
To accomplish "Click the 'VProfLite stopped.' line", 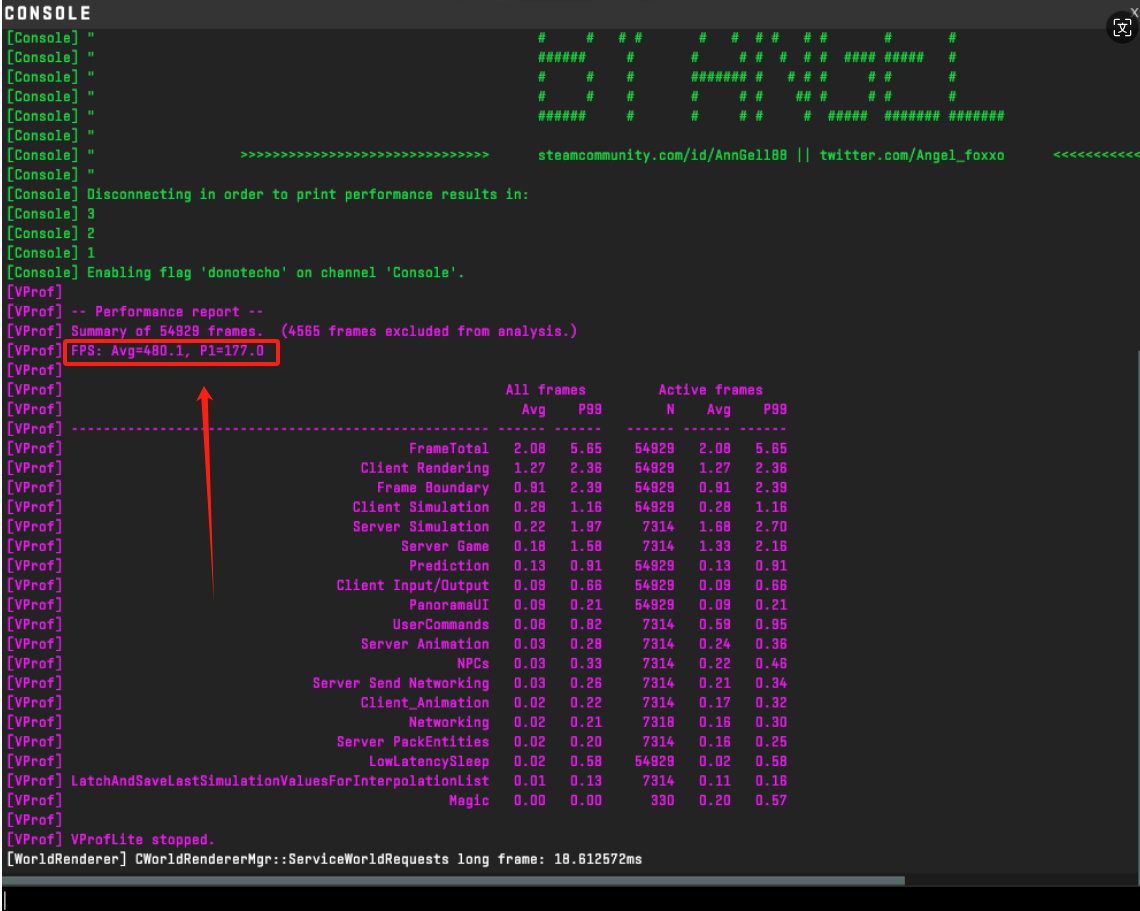I will click(x=142, y=840).
